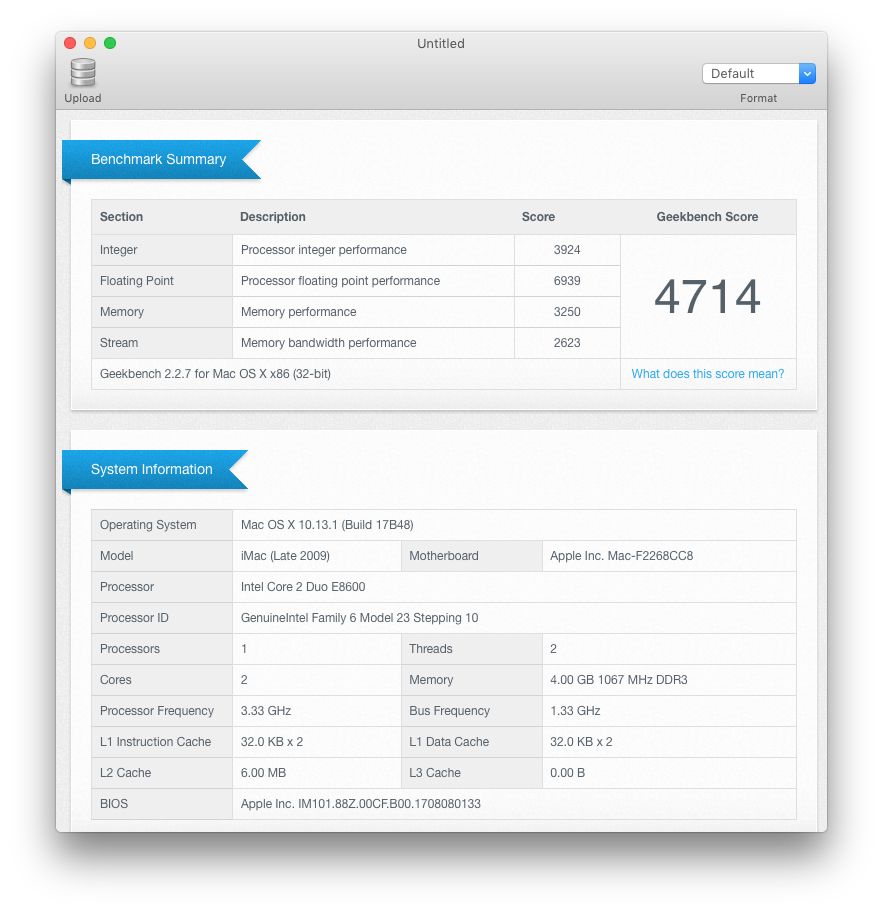Click the yellow minimize window button
The width and height of the screenshot is (883, 912).
(90, 43)
